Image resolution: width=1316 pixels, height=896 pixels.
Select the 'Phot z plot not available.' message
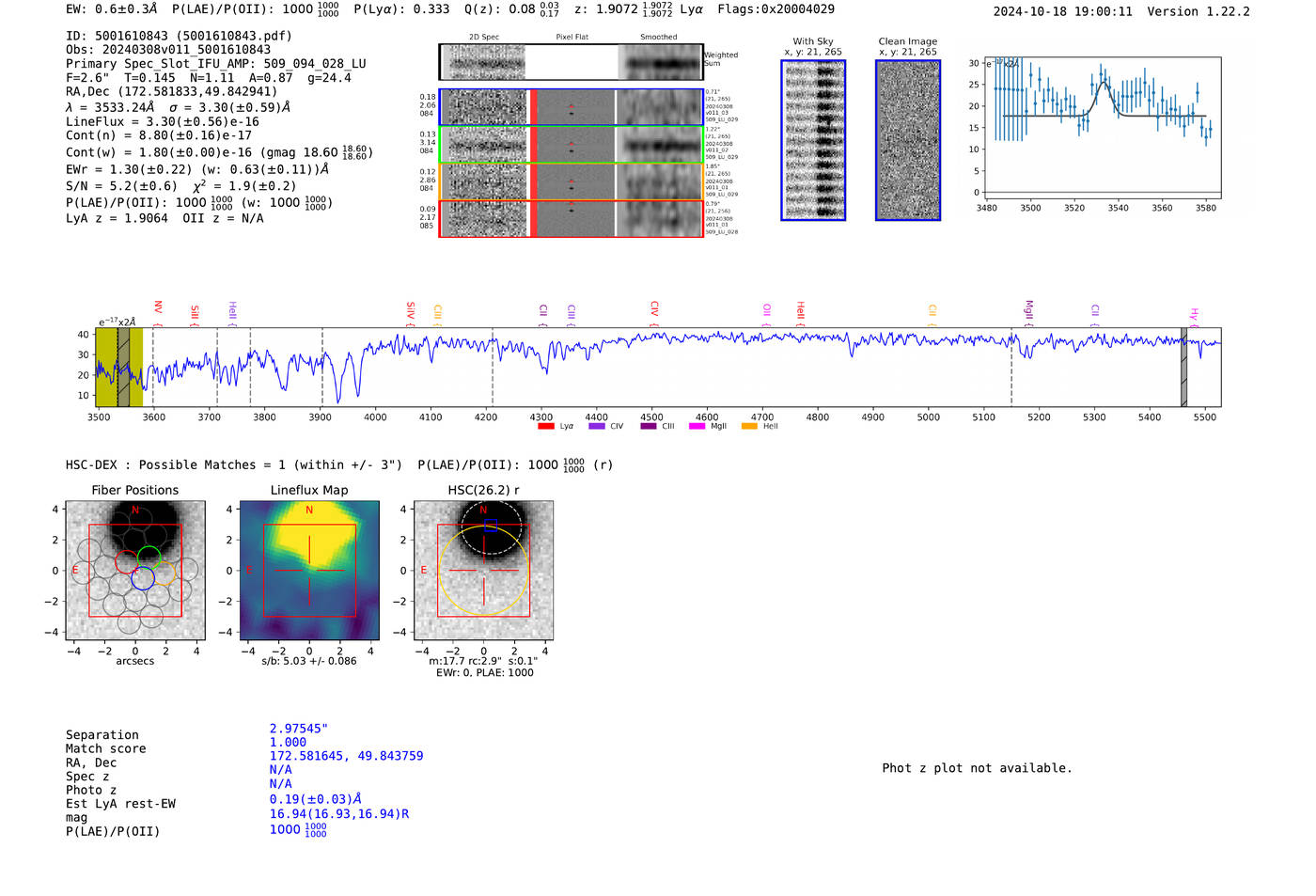(977, 768)
